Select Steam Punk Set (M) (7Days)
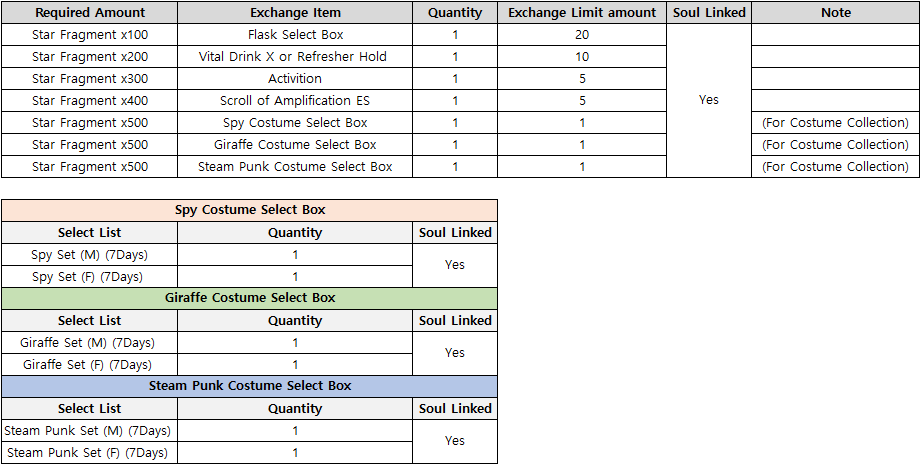 (x=89, y=431)
